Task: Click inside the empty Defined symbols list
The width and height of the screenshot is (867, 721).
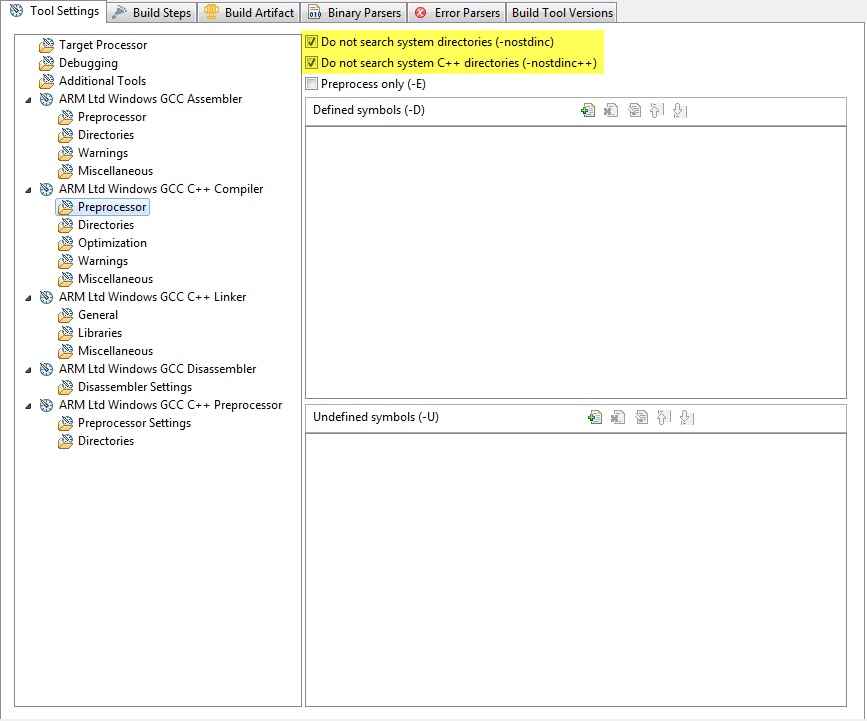Action: 575,260
